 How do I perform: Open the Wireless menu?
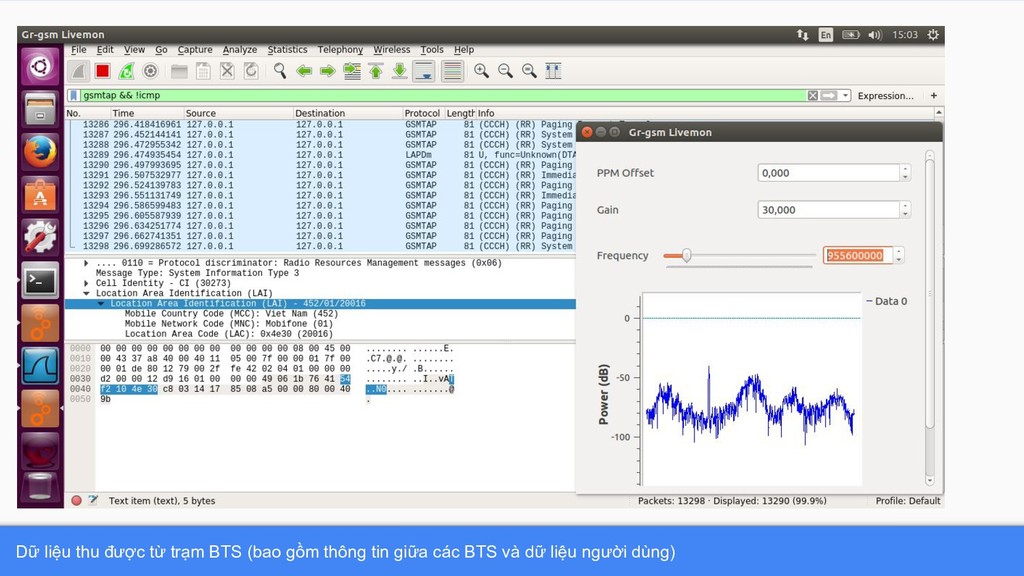[x=391, y=50]
